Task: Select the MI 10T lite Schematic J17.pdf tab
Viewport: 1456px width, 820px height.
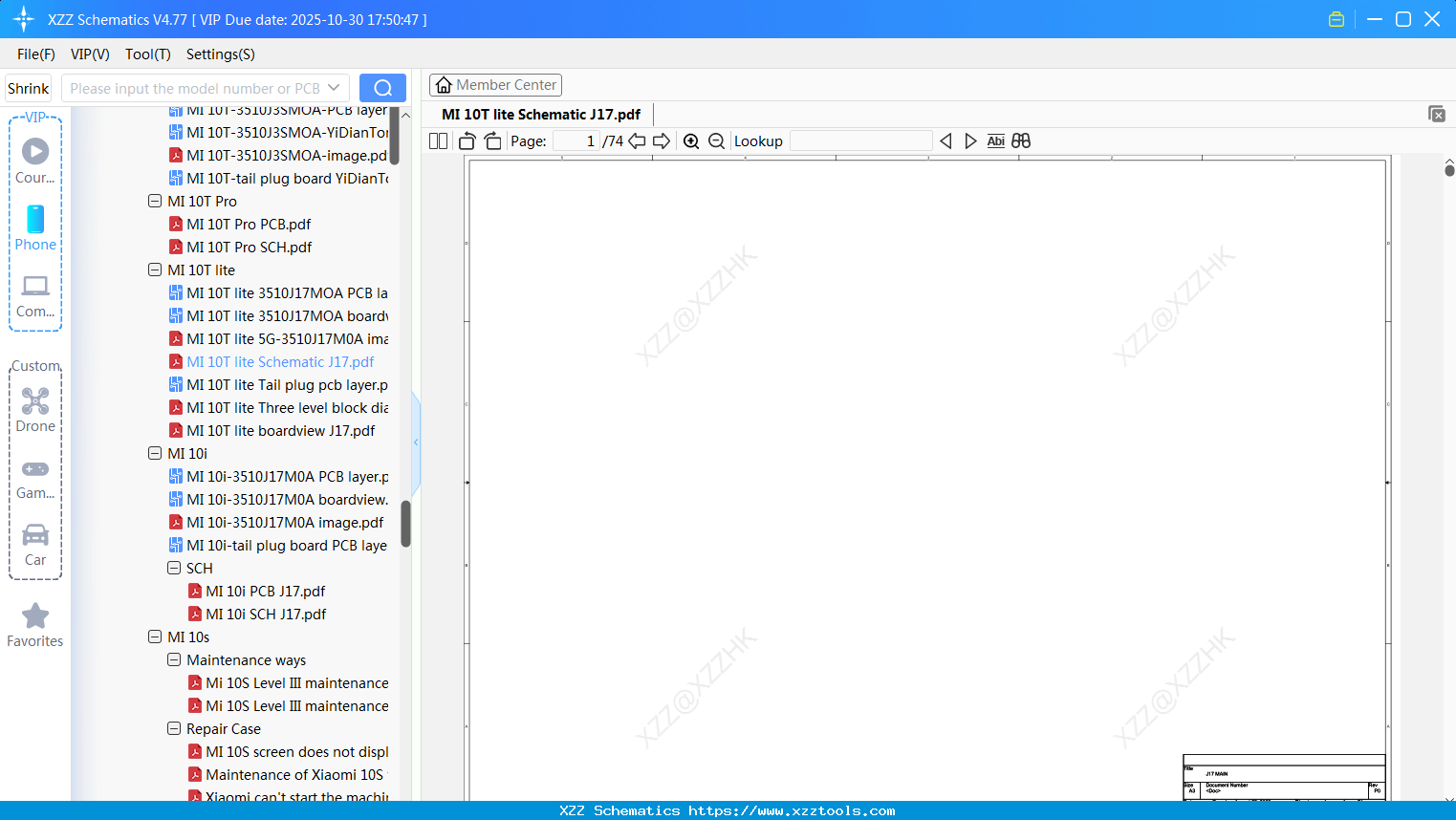Action: 541,114
